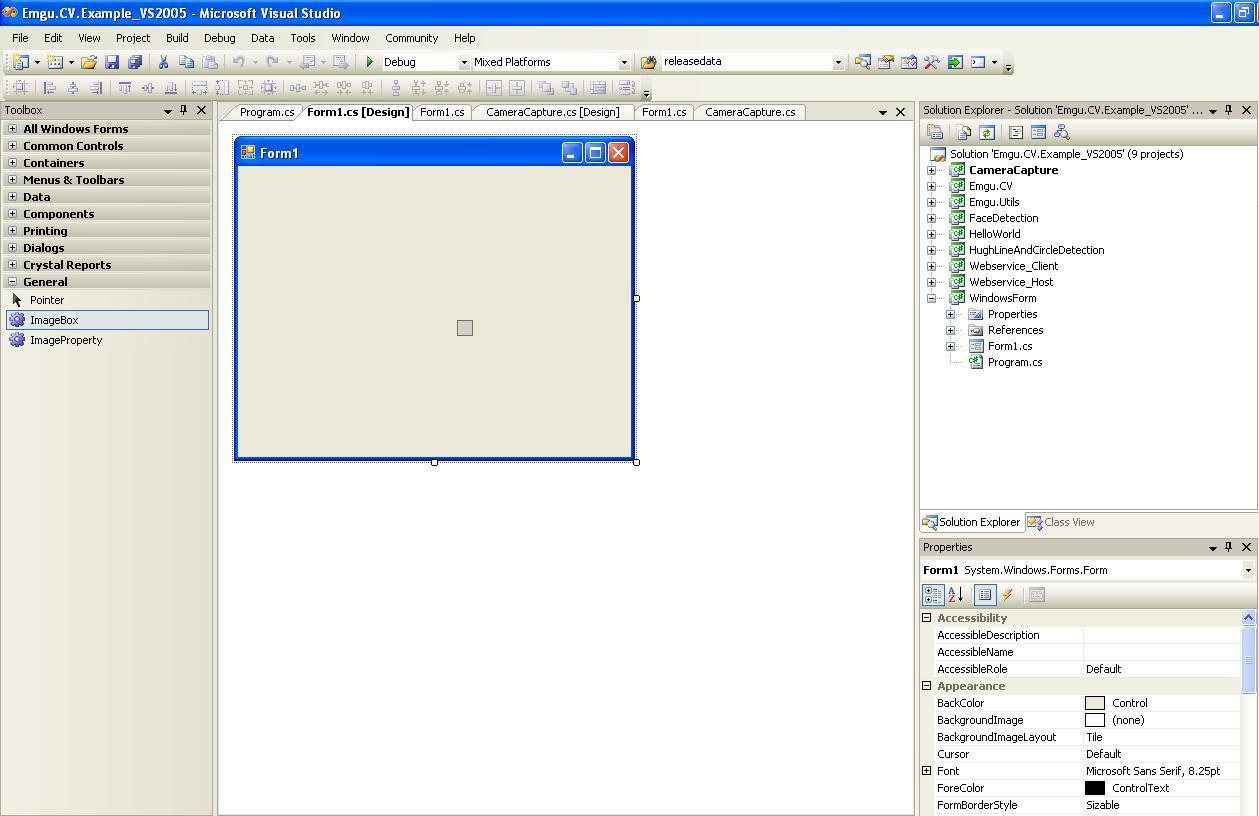Refresh the Solution Explorer tree
This screenshot has width=1259, height=816.
tap(986, 132)
